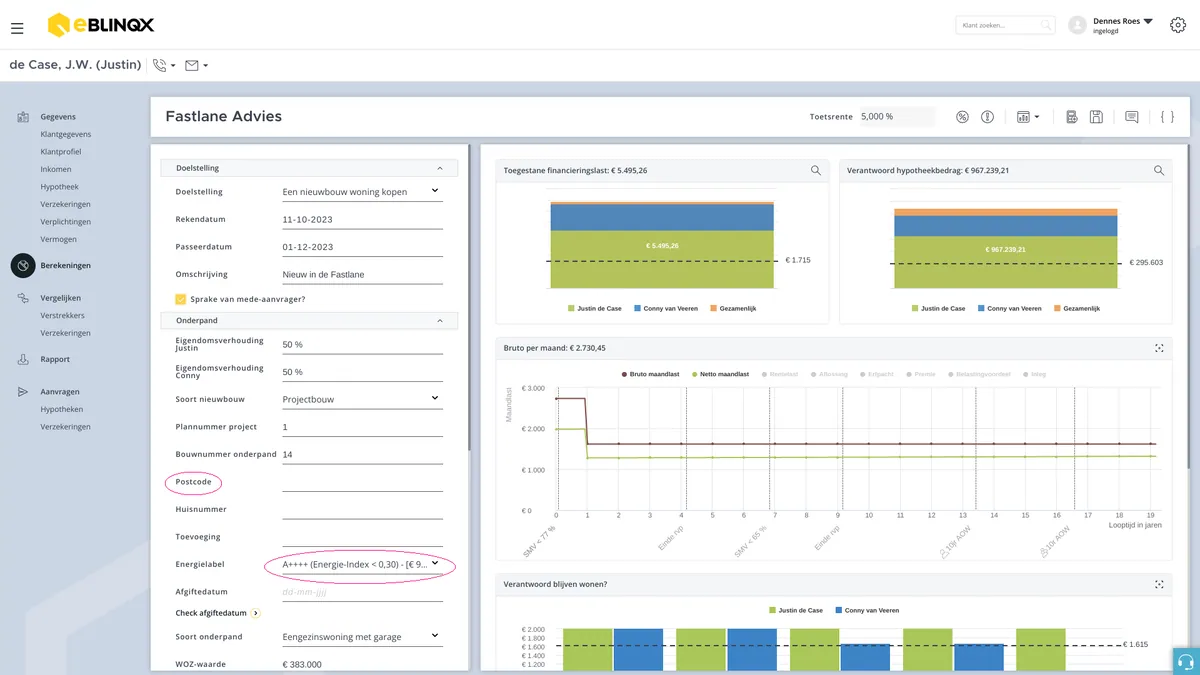The height and width of the screenshot is (675, 1200).
Task: Click the Toetsrente percentage field
Action: [x=896, y=117]
